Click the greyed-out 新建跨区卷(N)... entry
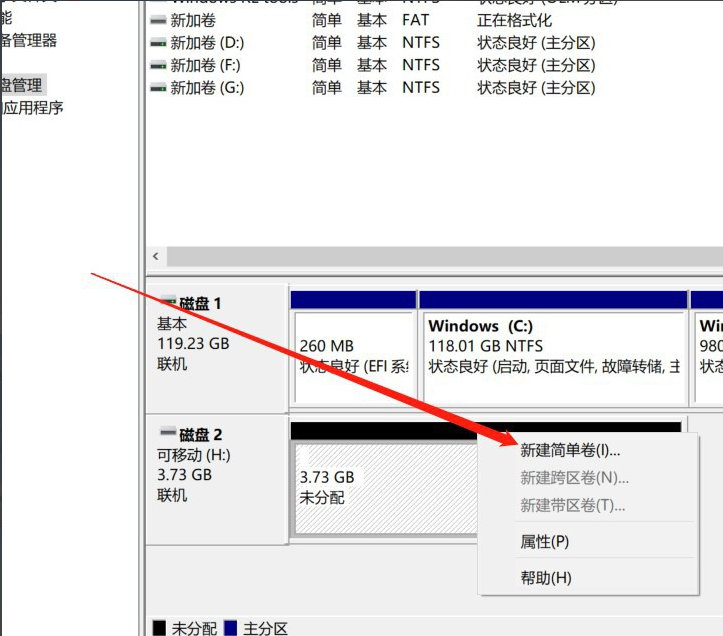 point(574,478)
